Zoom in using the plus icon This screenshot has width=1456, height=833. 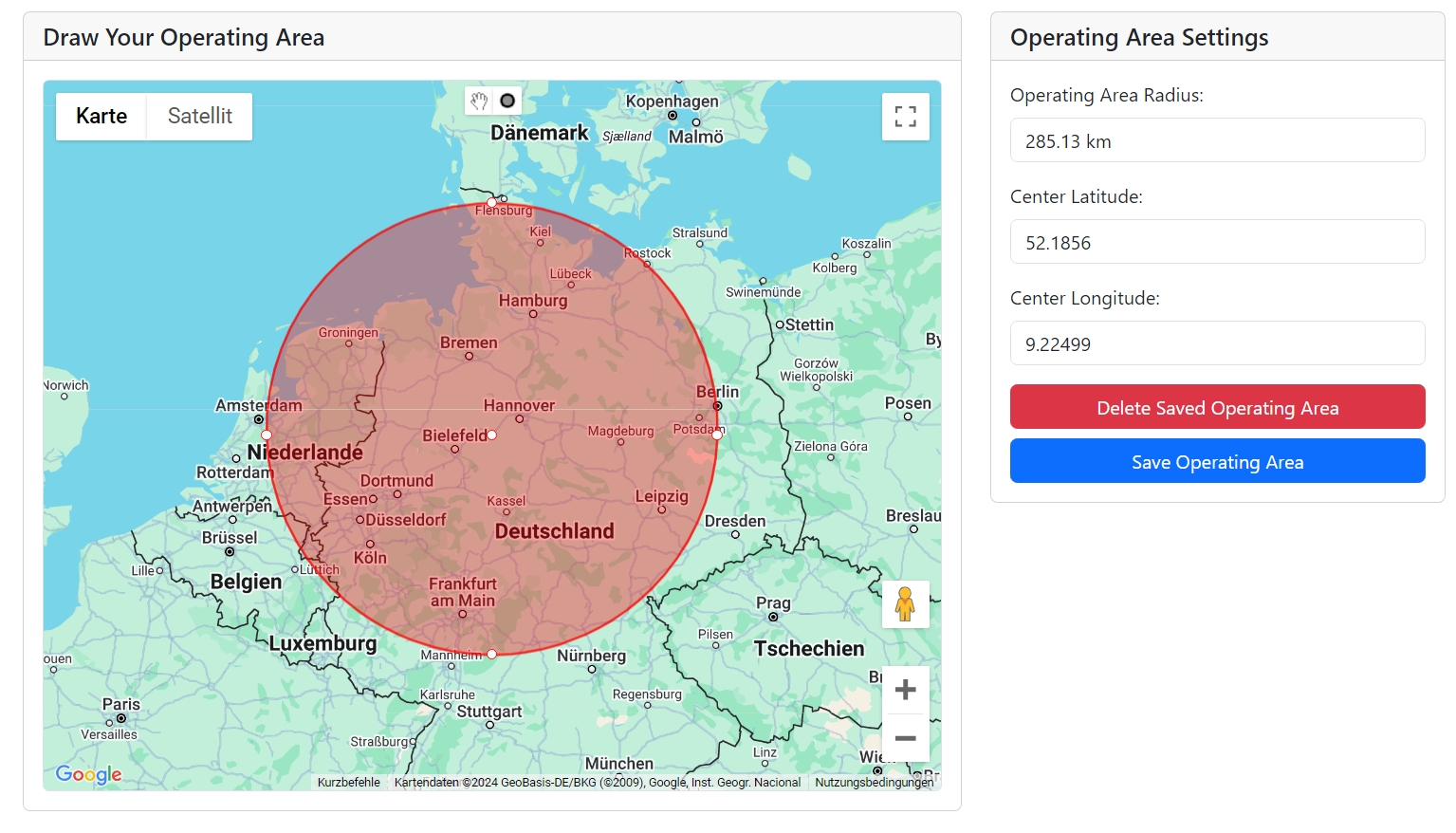[905, 689]
